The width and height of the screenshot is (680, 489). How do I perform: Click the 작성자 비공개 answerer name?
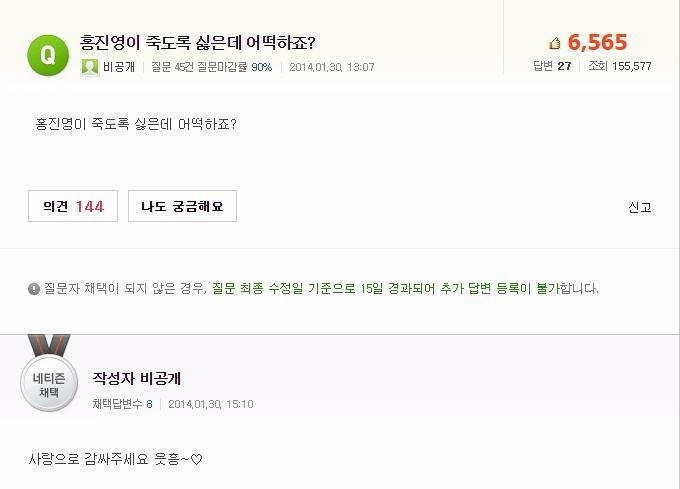pos(136,379)
